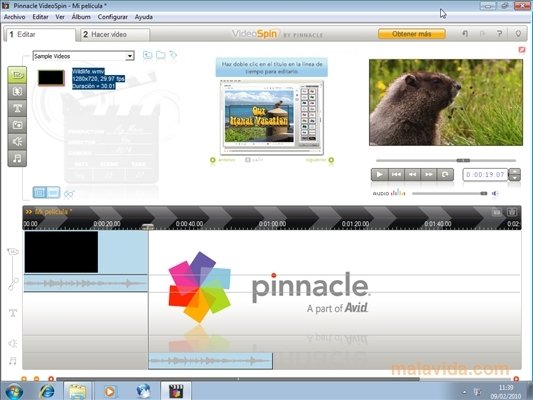
Task: Click the timeline split clip icon
Action: tap(497, 212)
